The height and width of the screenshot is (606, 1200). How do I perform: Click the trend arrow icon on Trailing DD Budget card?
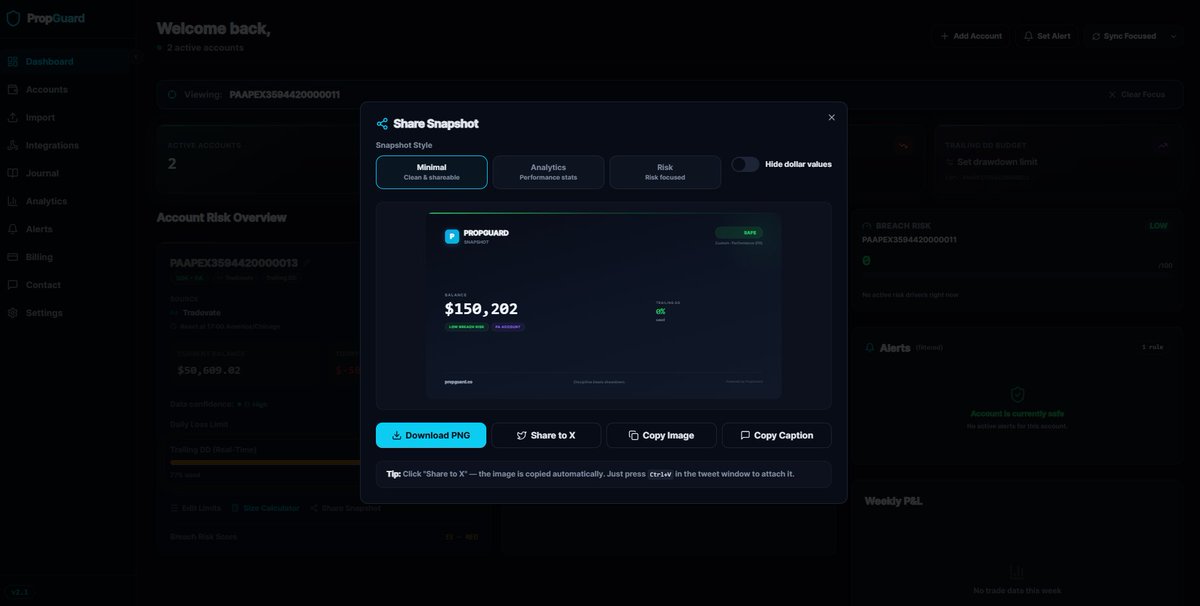(1163, 145)
